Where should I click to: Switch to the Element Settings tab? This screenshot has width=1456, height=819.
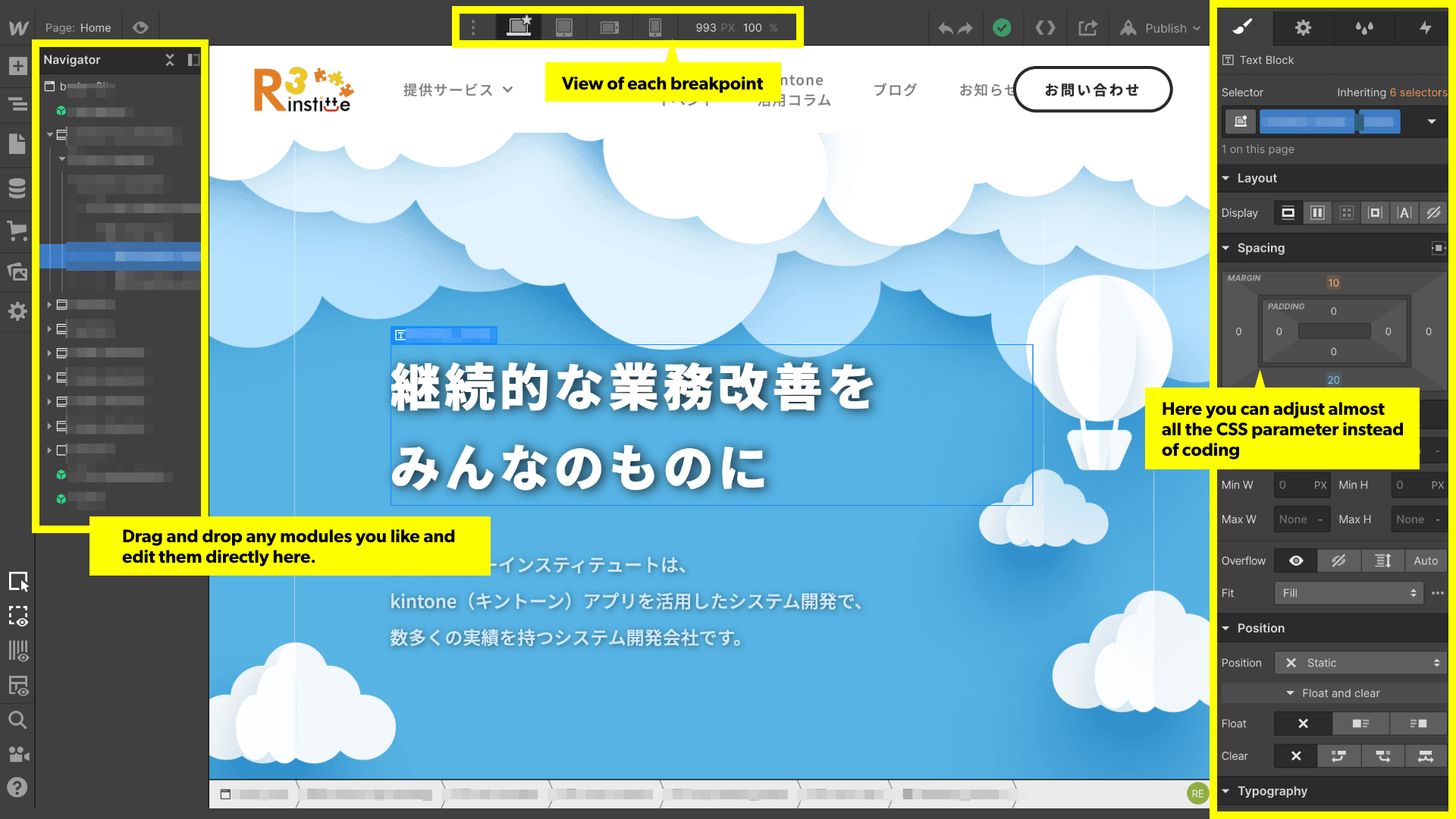coord(1303,28)
